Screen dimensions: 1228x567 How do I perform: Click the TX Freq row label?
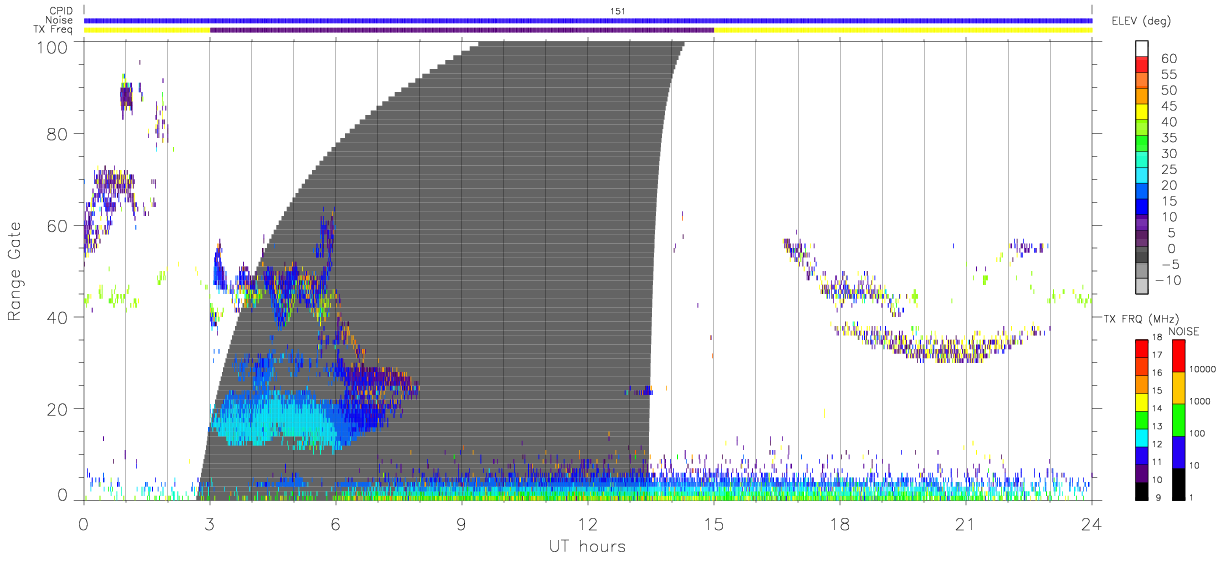54,29
